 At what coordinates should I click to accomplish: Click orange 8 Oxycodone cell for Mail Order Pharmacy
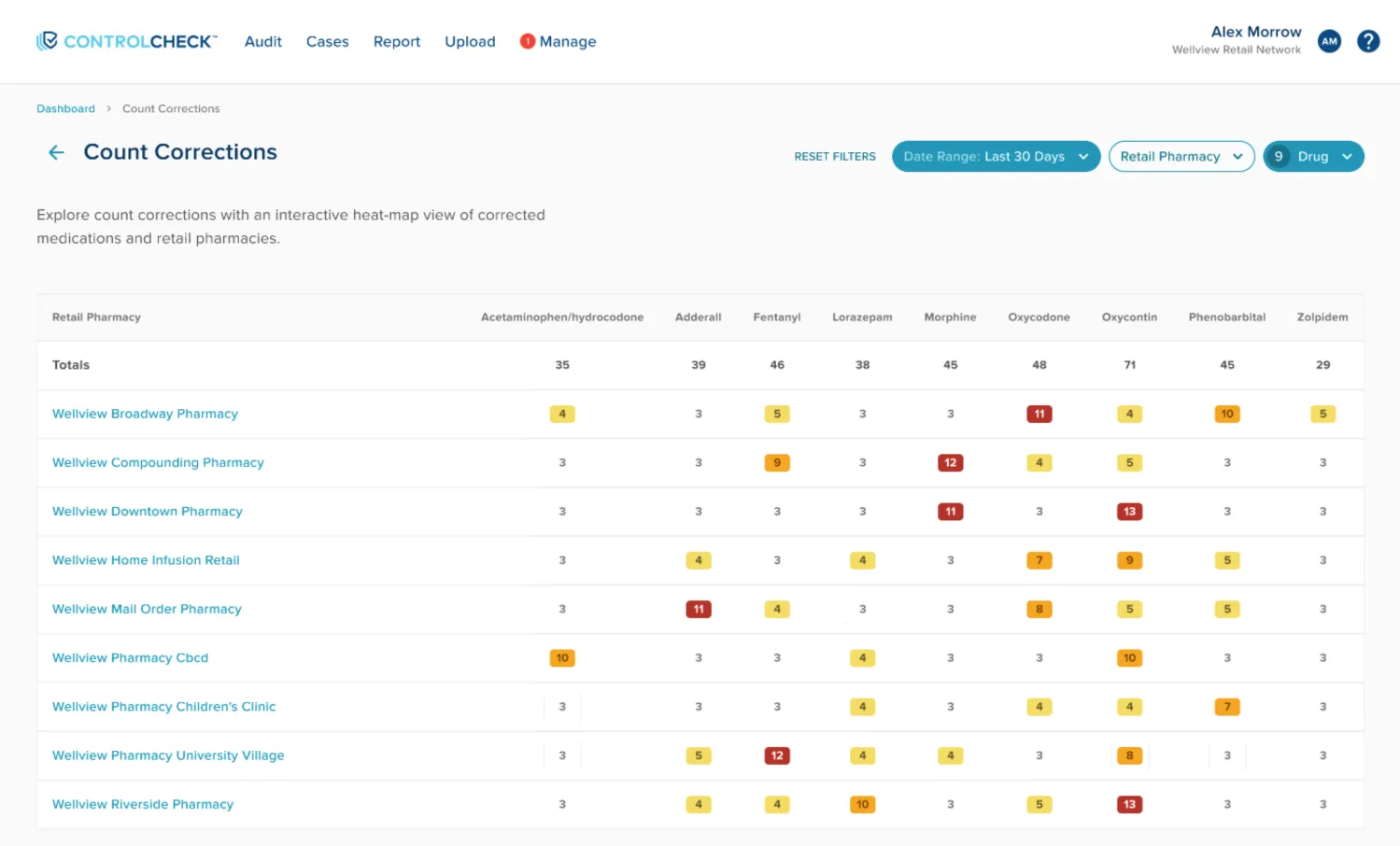coord(1039,609)
